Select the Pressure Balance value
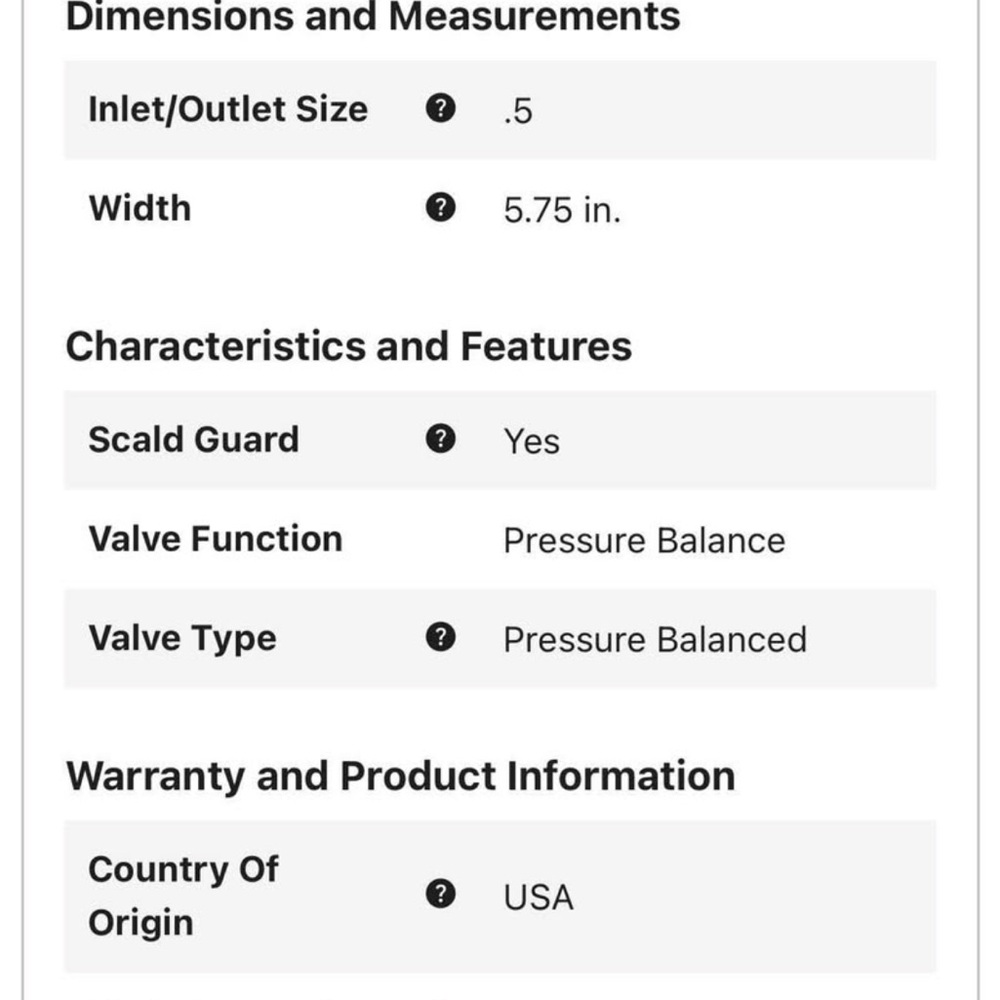 tap(644, 541)
